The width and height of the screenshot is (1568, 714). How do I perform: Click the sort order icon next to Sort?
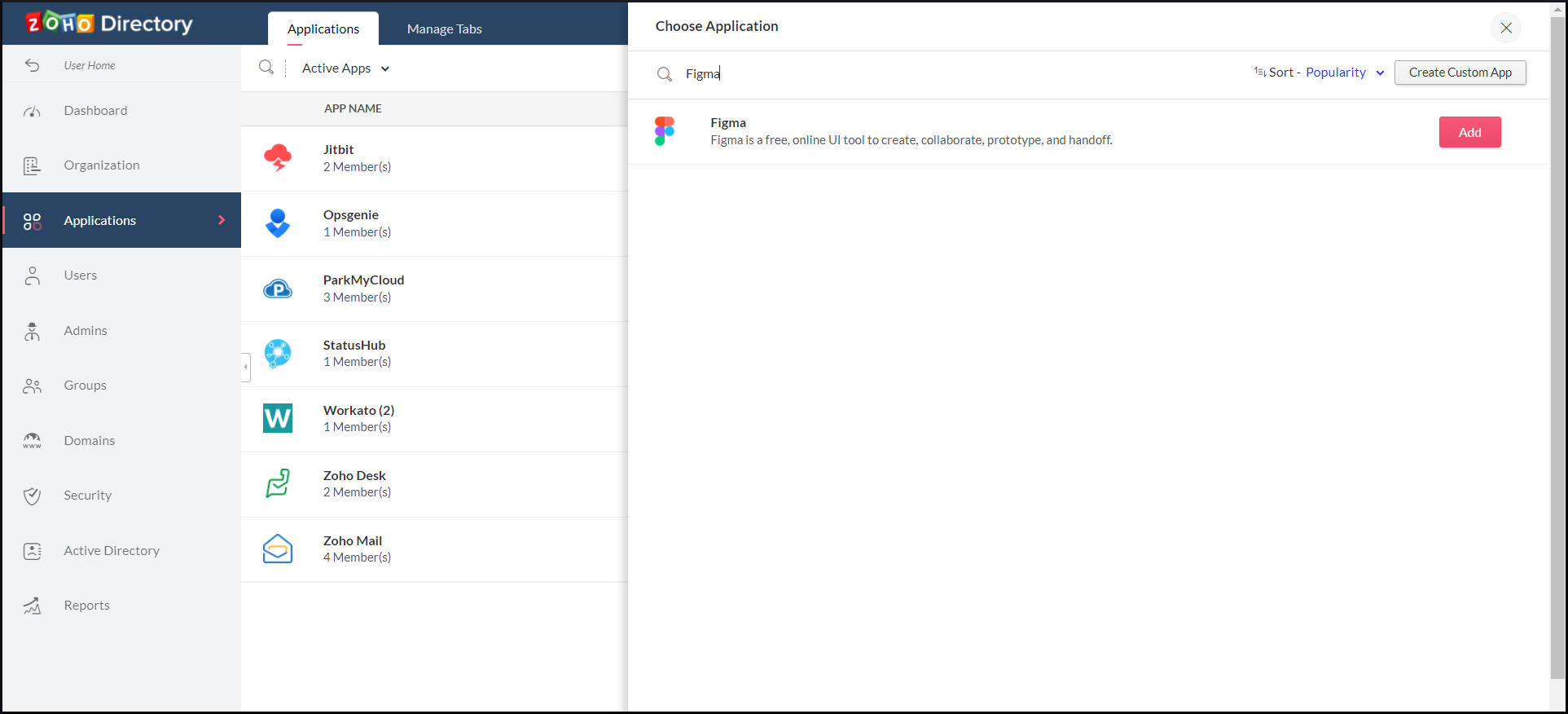[1260, 72]
